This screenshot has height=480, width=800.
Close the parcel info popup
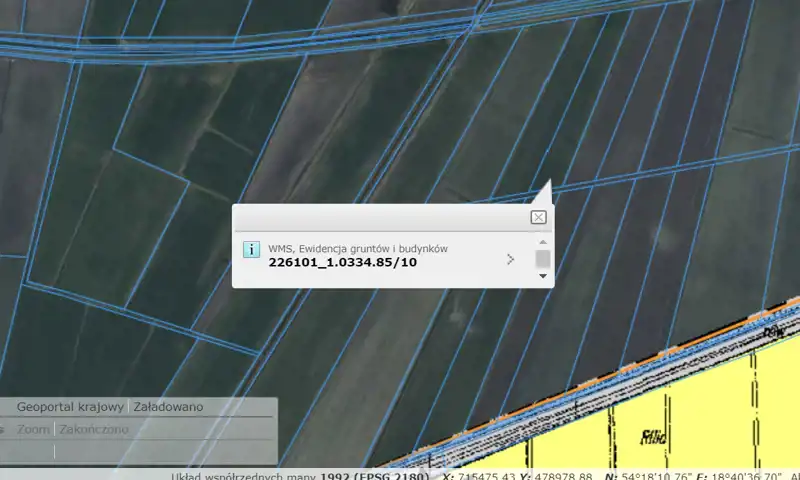click(538, 217)
